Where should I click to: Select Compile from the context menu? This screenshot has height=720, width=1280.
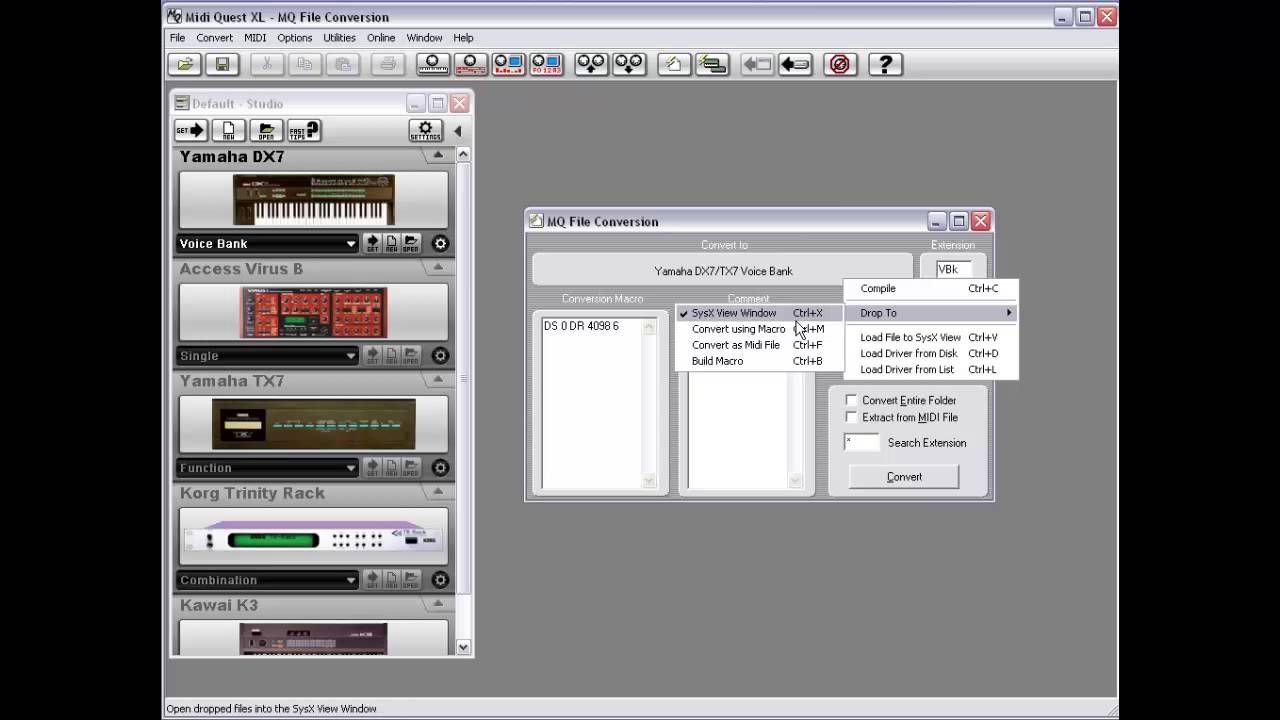930,288
